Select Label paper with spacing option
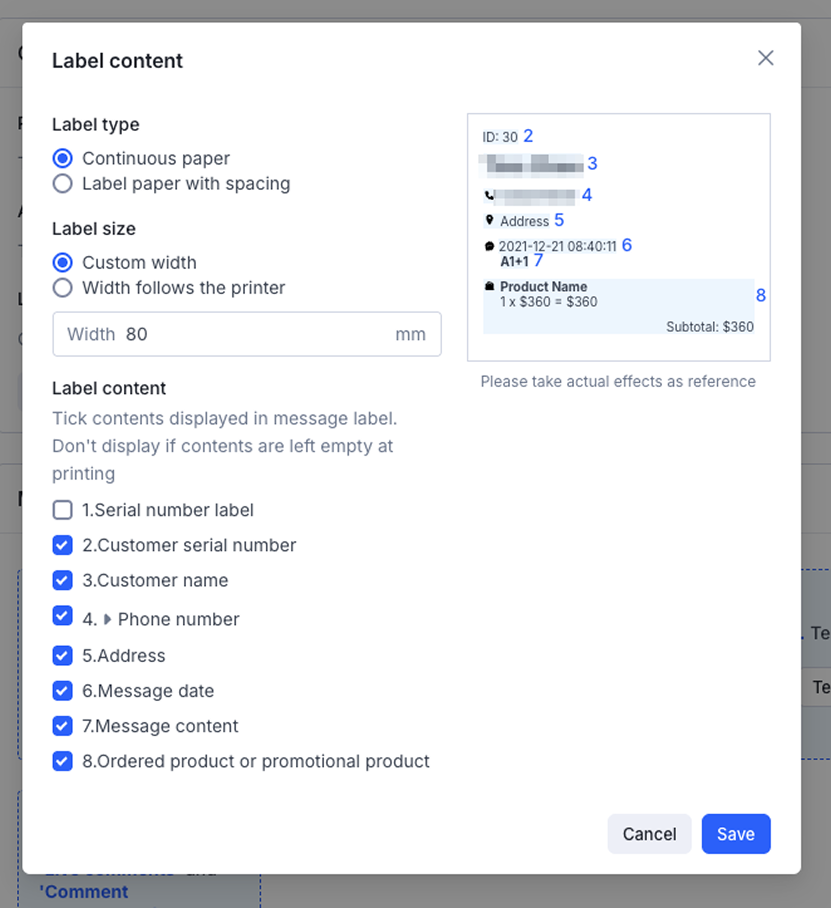The image size is (831, 908). click(x=63, y=184)
